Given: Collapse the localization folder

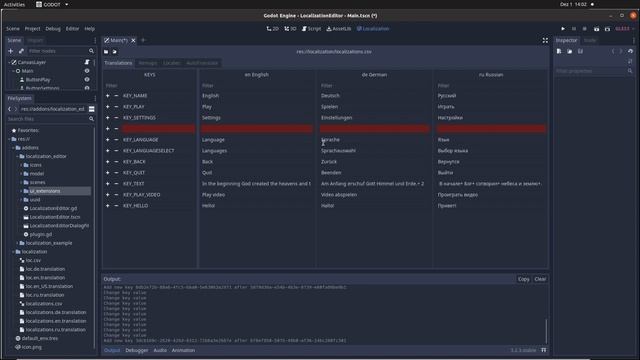Looking at the screenshot, I should 13,252.
